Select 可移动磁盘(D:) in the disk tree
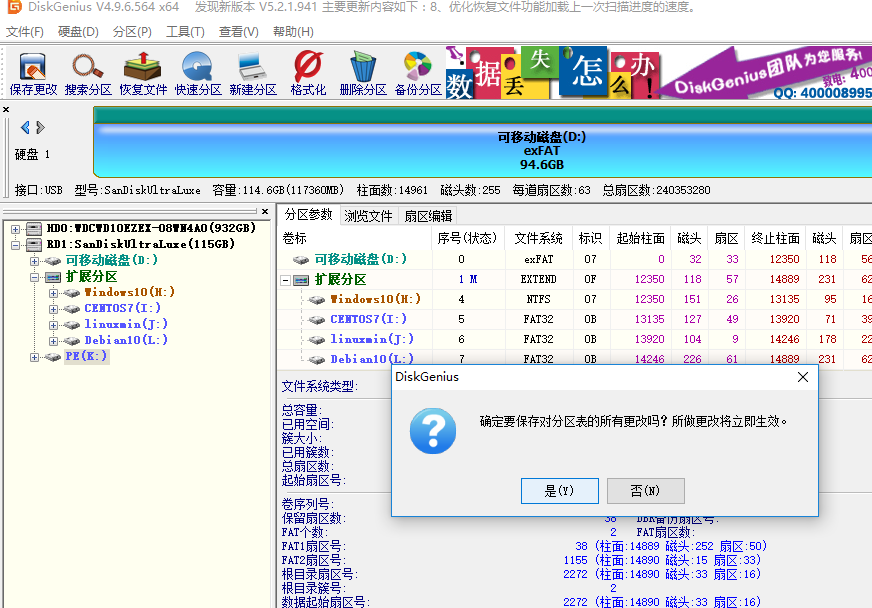 [x=111, y=260]
